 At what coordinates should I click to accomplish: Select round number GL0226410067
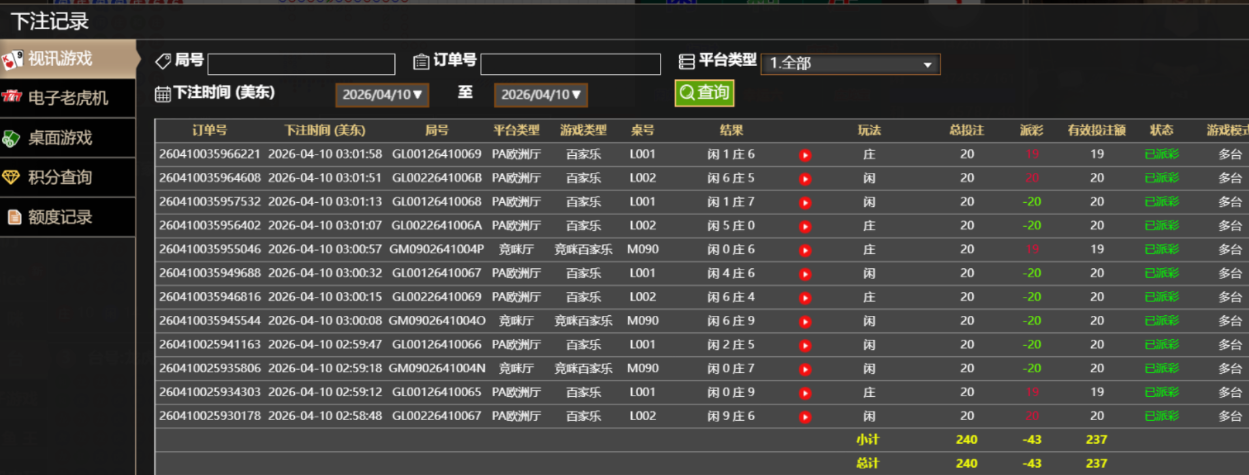[436, 416]
